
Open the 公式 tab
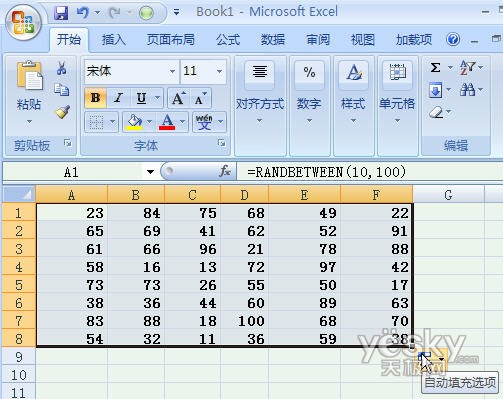coord(228,40)
